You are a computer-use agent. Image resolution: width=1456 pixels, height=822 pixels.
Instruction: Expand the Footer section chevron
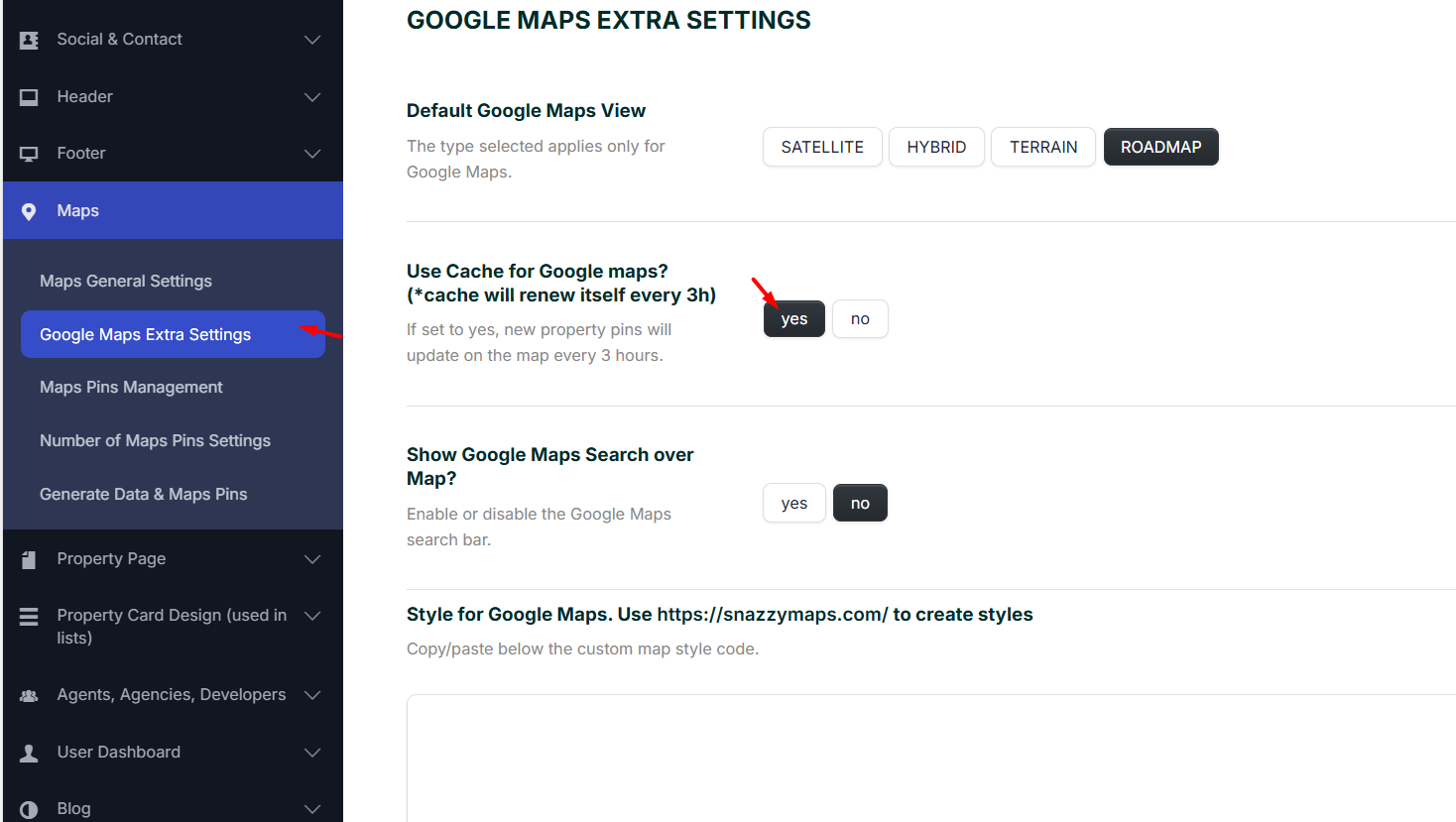(312, 154)
